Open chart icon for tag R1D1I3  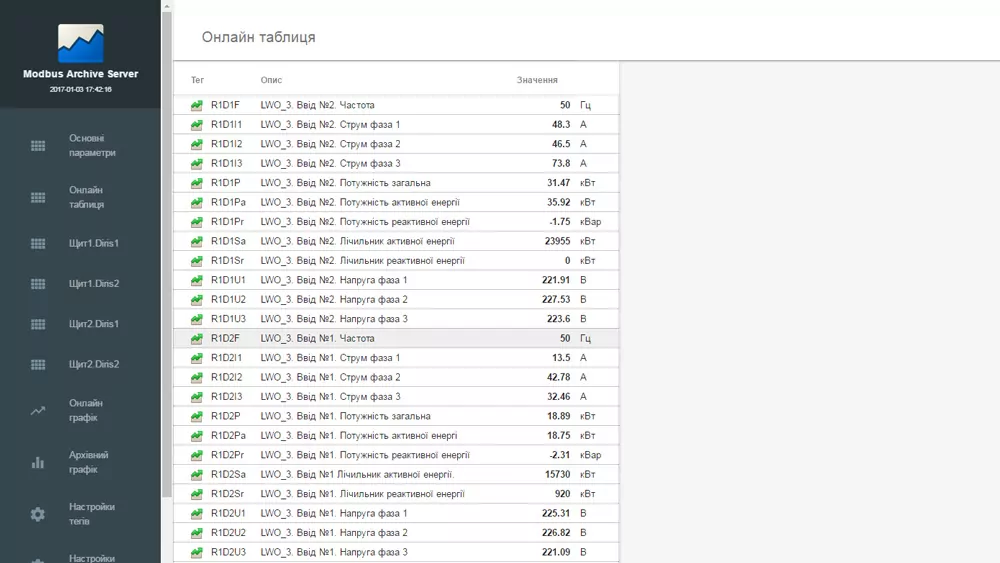point(196,164)
